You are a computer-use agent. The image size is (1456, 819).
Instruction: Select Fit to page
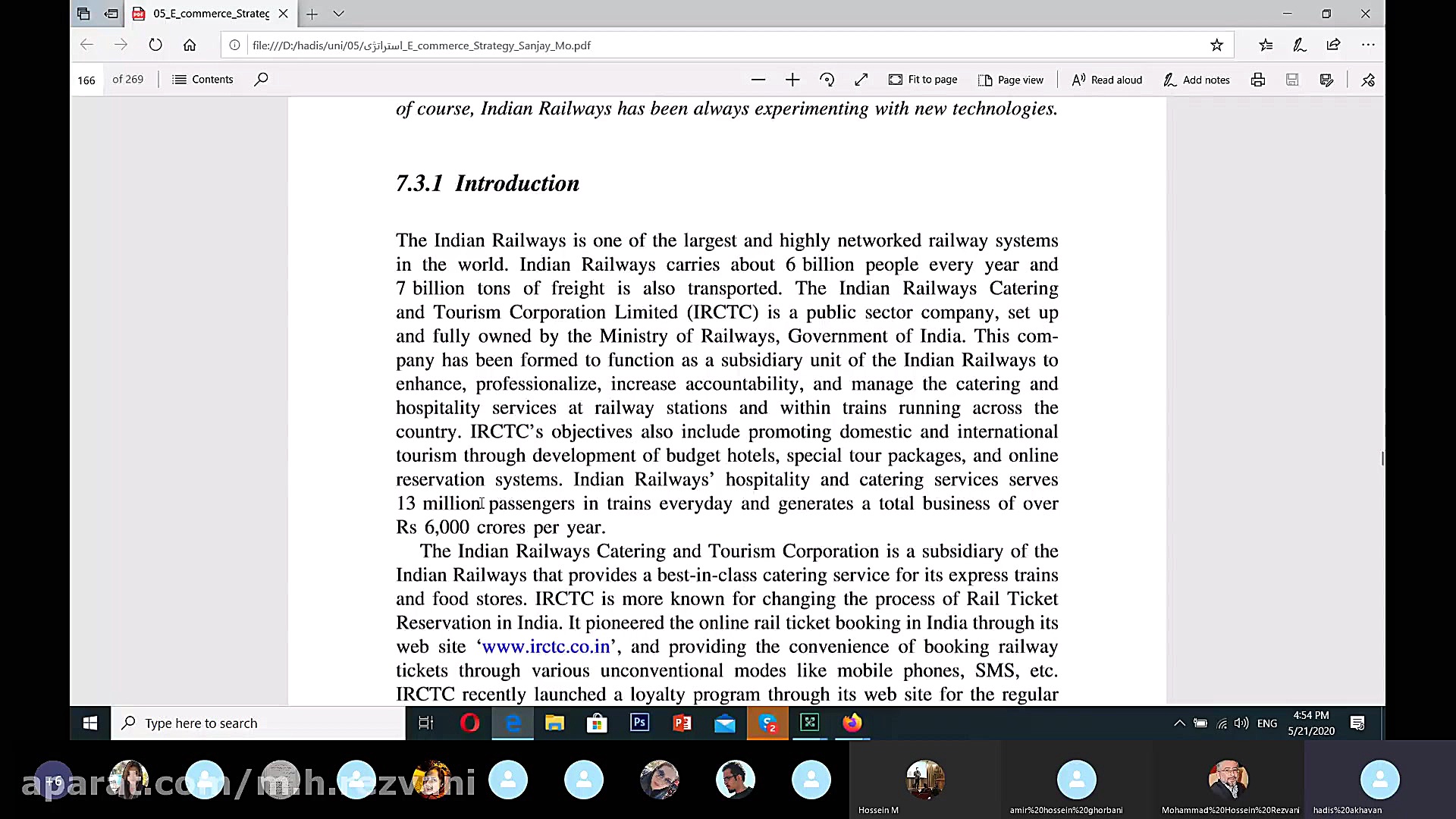[923, 80]
